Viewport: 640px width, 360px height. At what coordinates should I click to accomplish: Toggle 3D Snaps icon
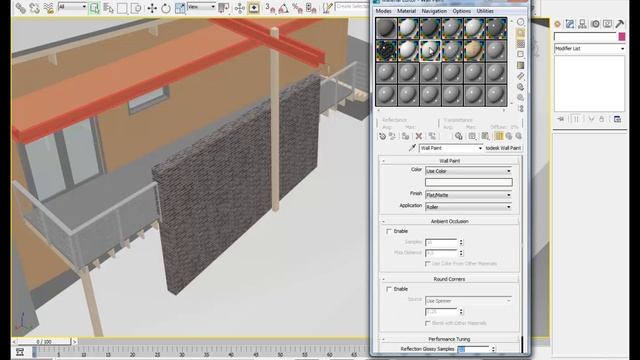pyautogui.click(x=270, y=8)
